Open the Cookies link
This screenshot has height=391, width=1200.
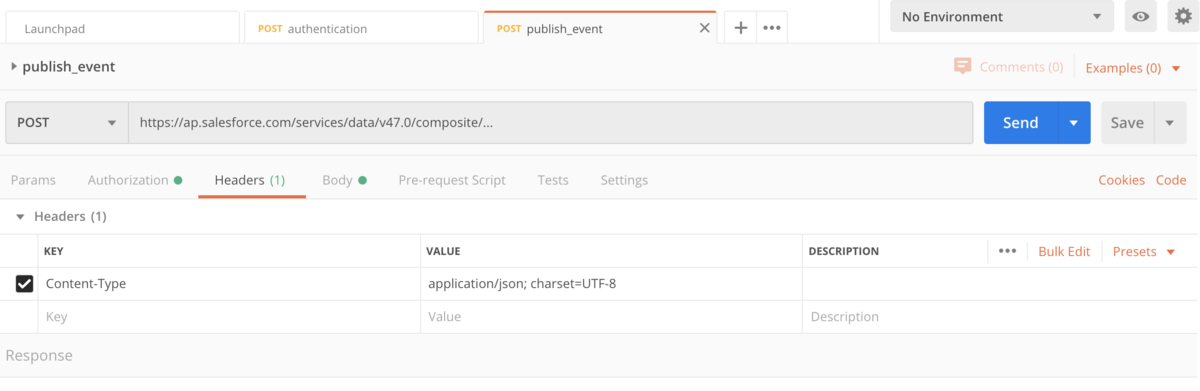click(x=1121, y=180)
